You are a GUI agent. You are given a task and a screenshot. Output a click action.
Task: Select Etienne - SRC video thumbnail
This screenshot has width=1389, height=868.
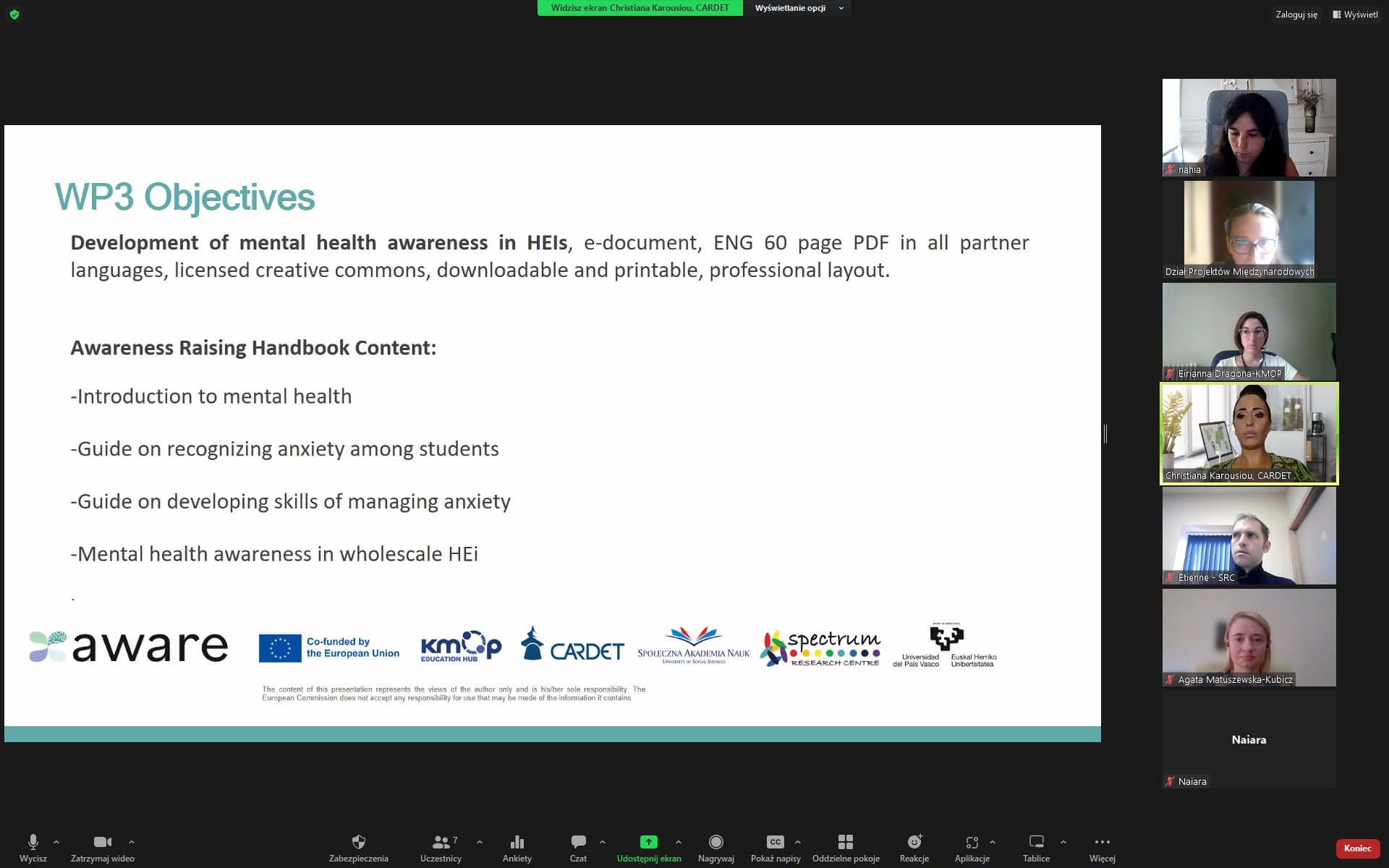[x=1249, y=535]
